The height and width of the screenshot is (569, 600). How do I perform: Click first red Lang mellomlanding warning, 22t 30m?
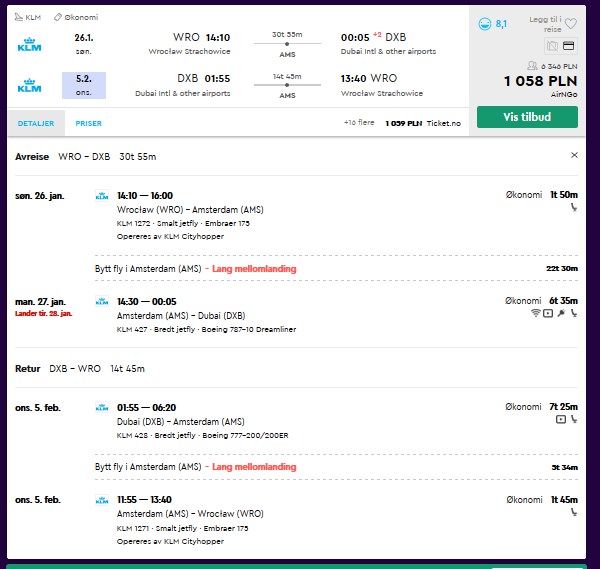pyautogui.click(x=254, y=269)
